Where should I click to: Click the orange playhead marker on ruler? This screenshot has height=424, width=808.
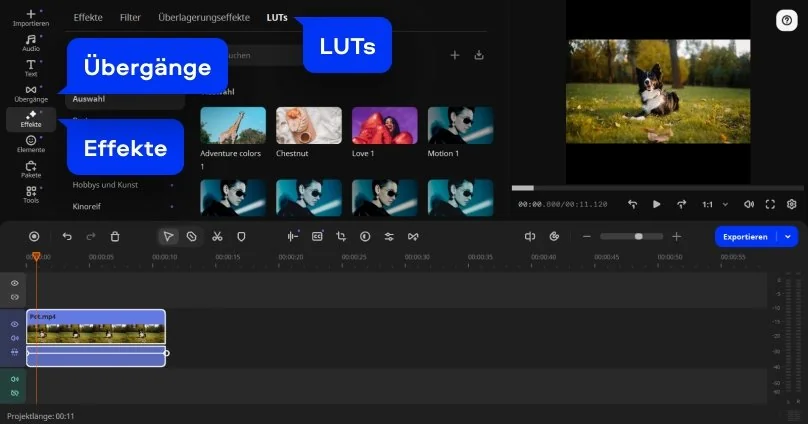coord(36,256)
